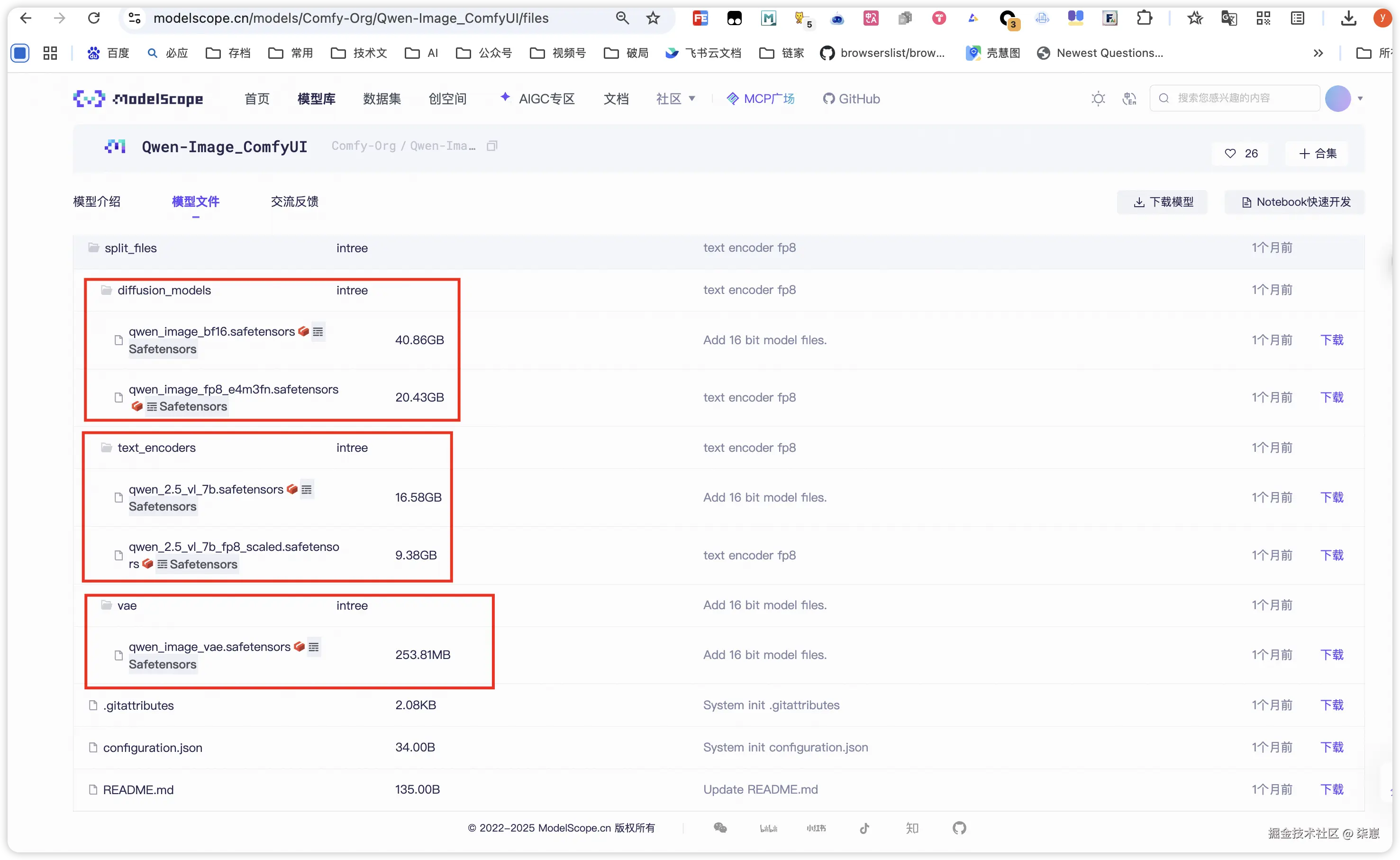This screenshot has width=1400, height=860.
Task: Open the GitHub icon in footer
Action: (959, 828)
